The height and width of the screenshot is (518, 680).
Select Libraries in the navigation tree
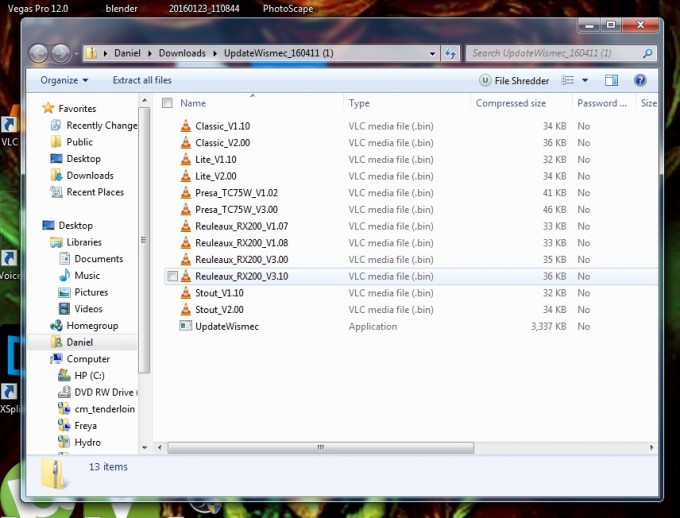84,242
